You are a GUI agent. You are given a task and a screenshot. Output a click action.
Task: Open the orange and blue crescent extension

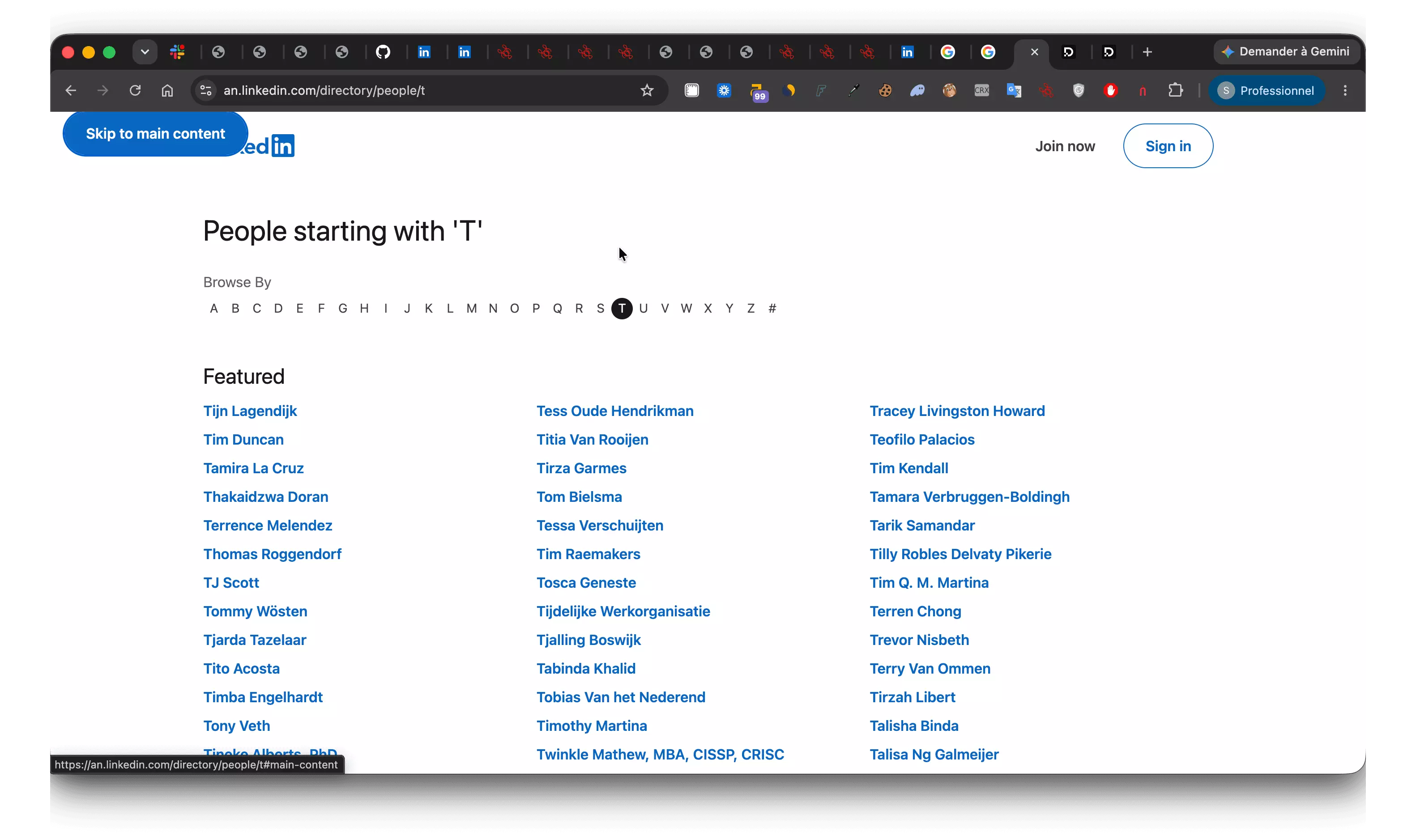789,90
